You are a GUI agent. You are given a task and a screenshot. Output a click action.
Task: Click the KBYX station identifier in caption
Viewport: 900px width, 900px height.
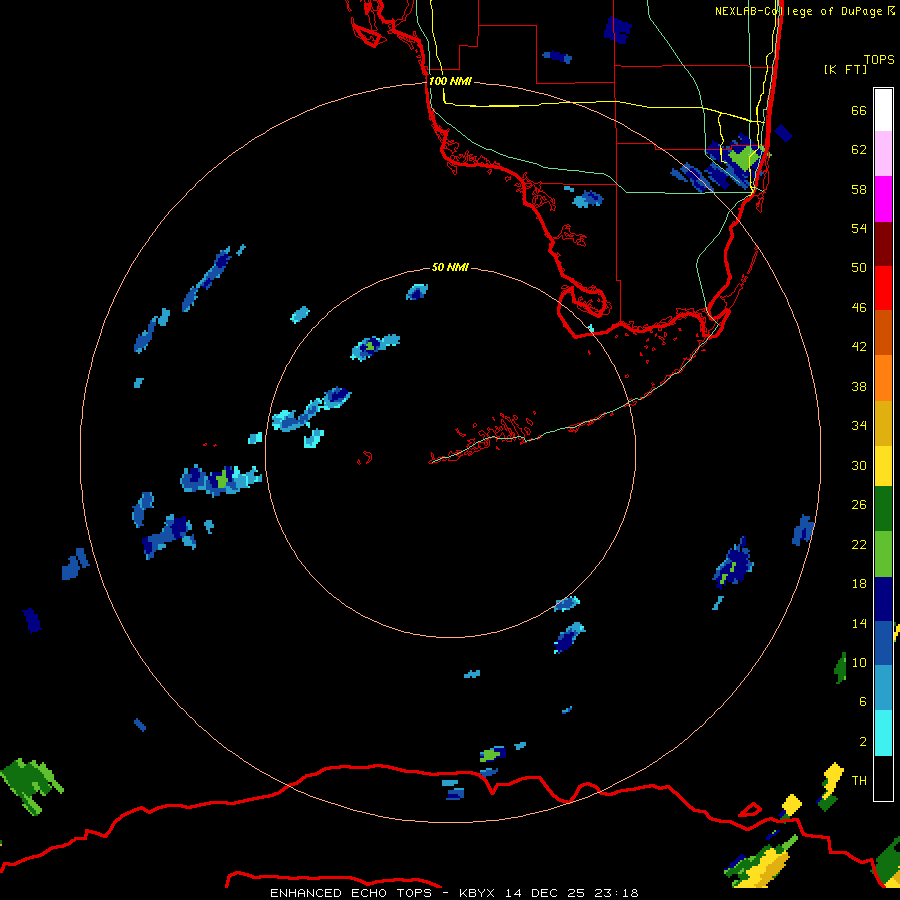point(478,893)
